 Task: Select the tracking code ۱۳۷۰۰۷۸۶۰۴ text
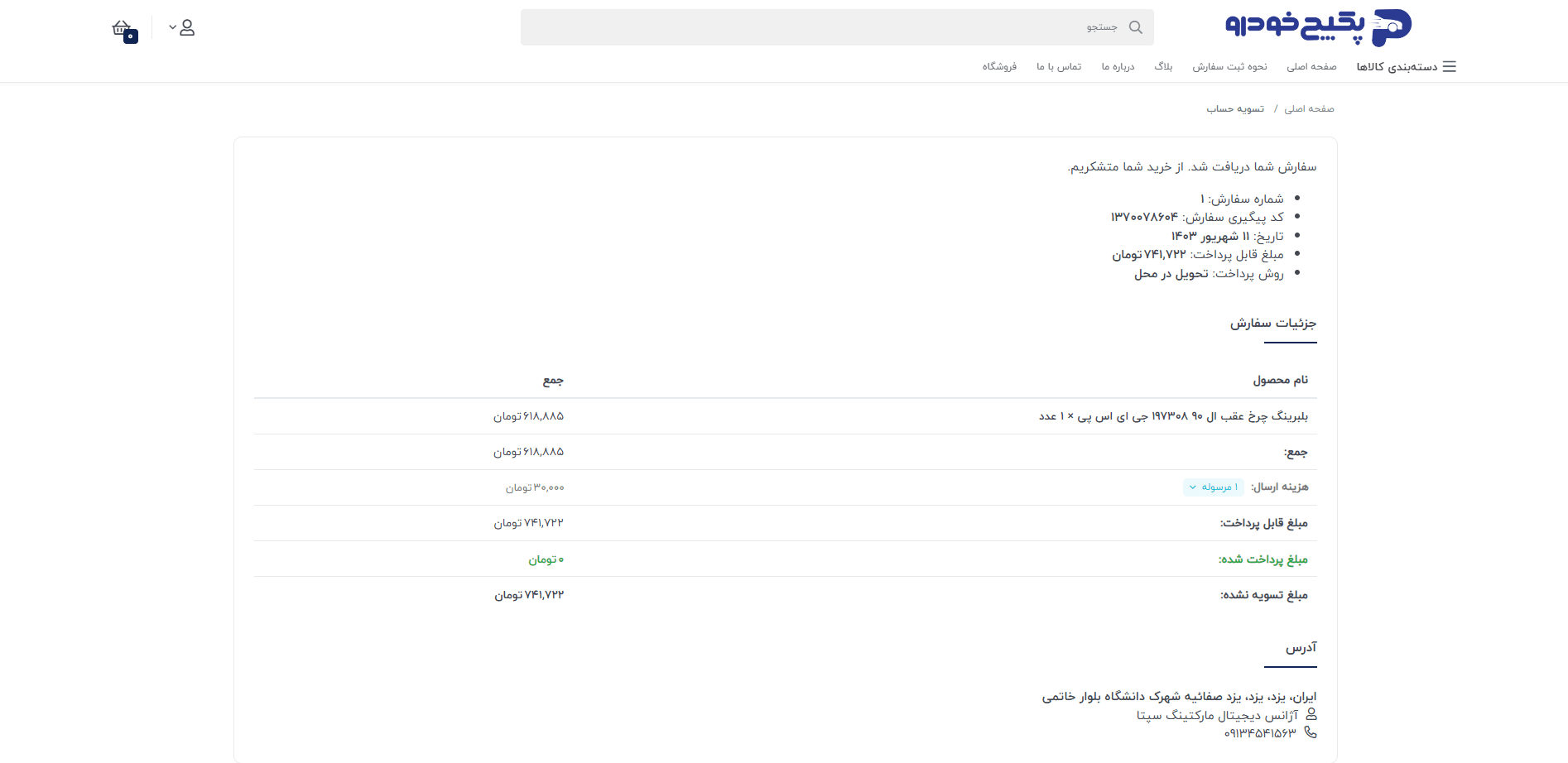(1144, 217)
